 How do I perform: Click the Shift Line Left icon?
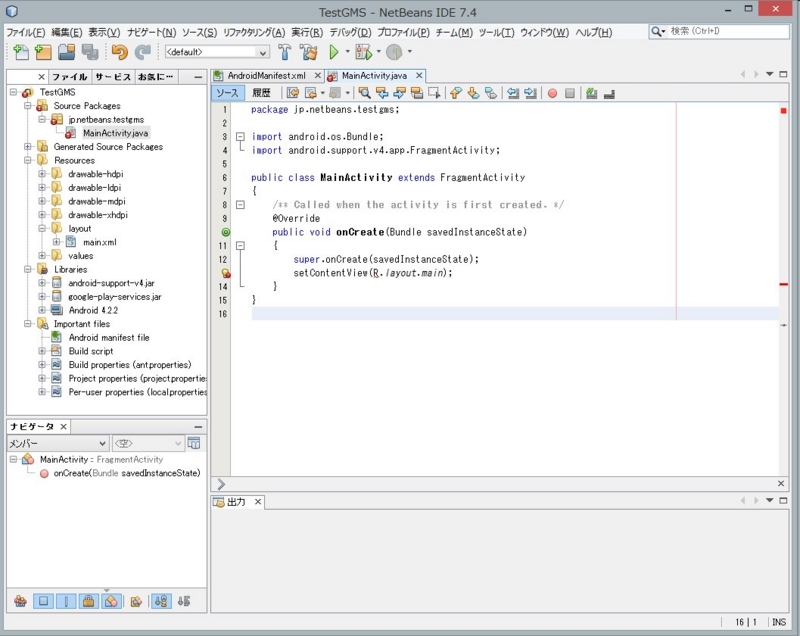point(513,93)
